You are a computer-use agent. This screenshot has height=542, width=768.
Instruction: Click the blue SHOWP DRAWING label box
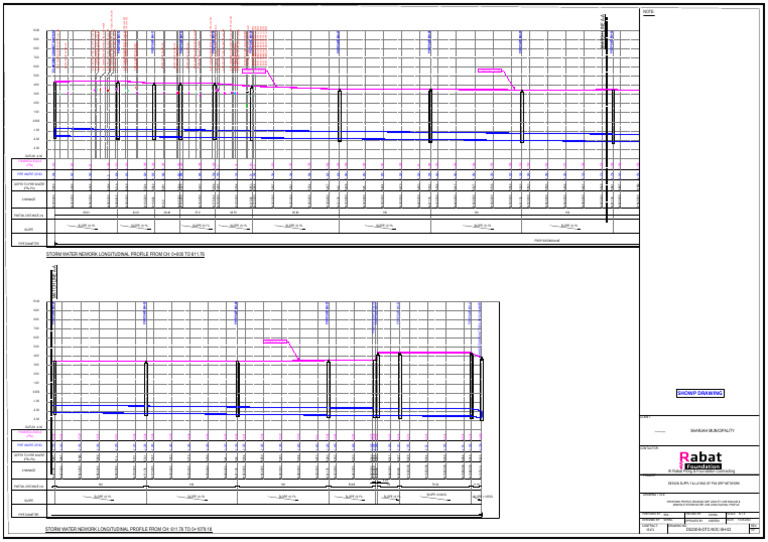pyautogui.click(x=700, y=393)
